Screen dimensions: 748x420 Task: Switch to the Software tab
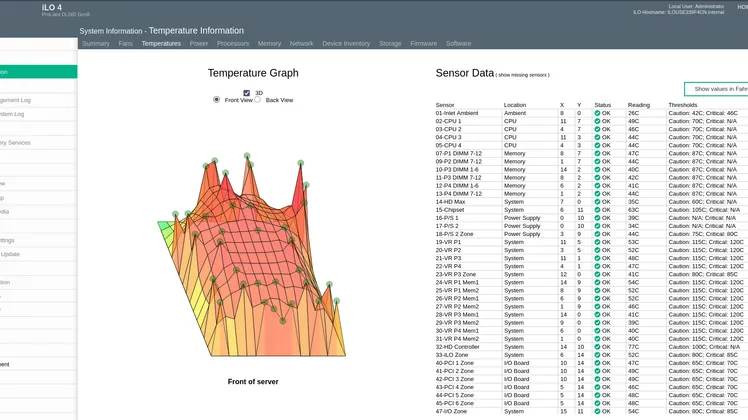458,43
